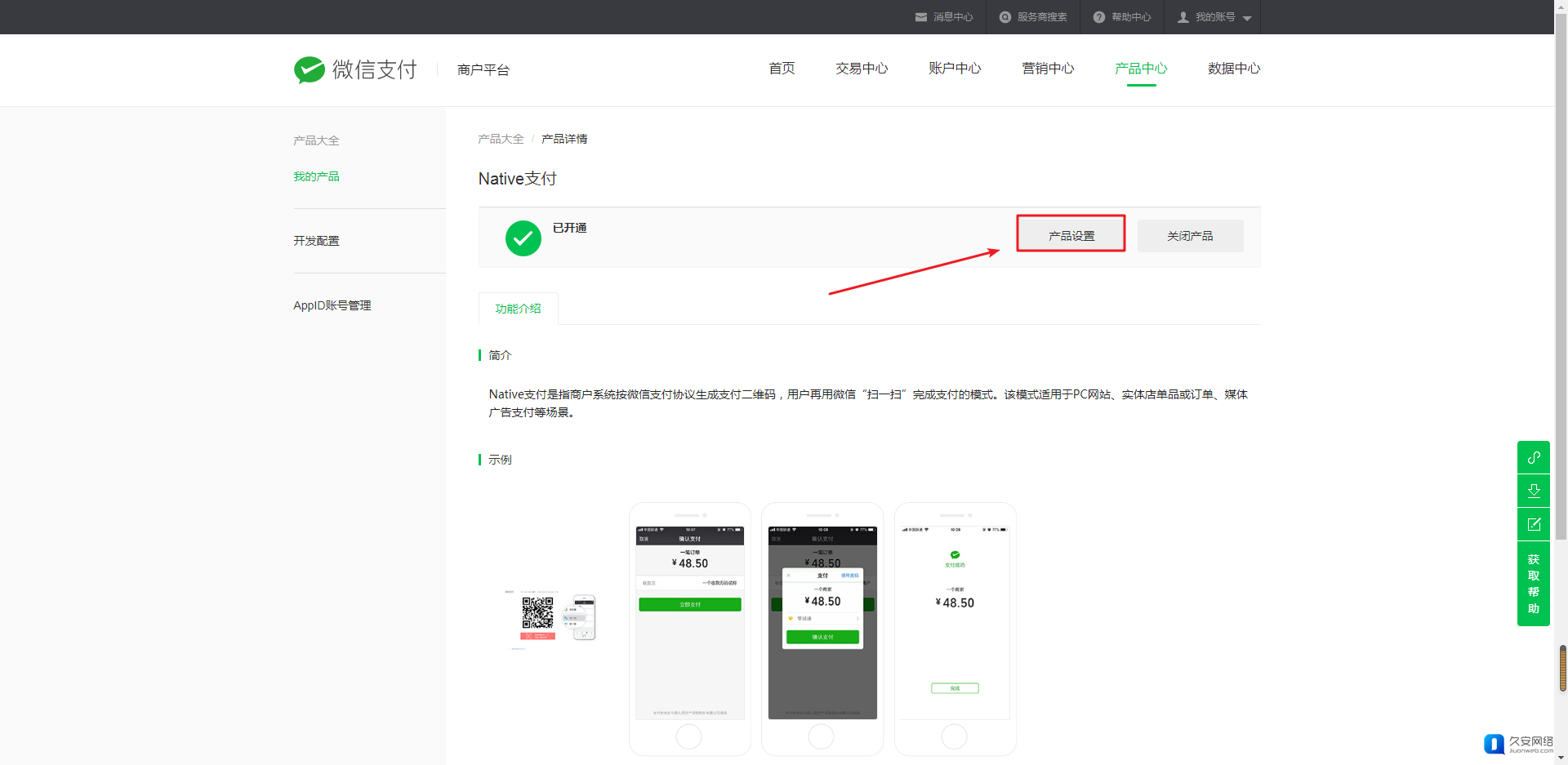Open the 账户中心 nav item
This screenshot has width=1568, height=765.
(955, 69)
